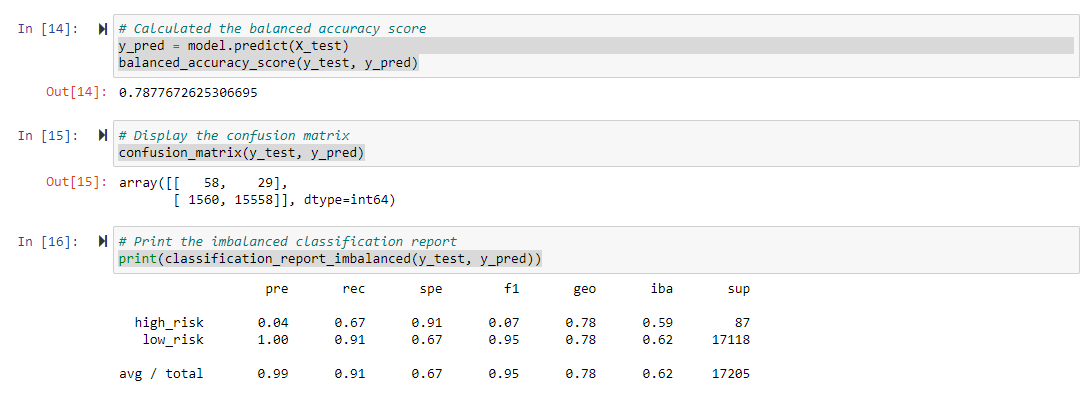Image resolution: width=1090 pixels, height=405 pixels.
Task: Click the balanced accuracy comment line
Action: click(x=272, y=29)
